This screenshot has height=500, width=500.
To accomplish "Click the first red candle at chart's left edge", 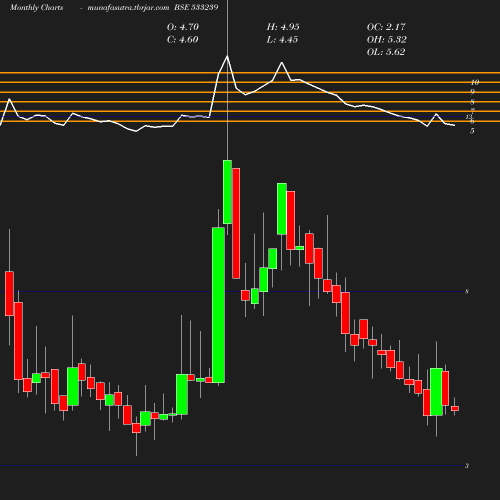I will pyautogui.click(x=9, y=293).
